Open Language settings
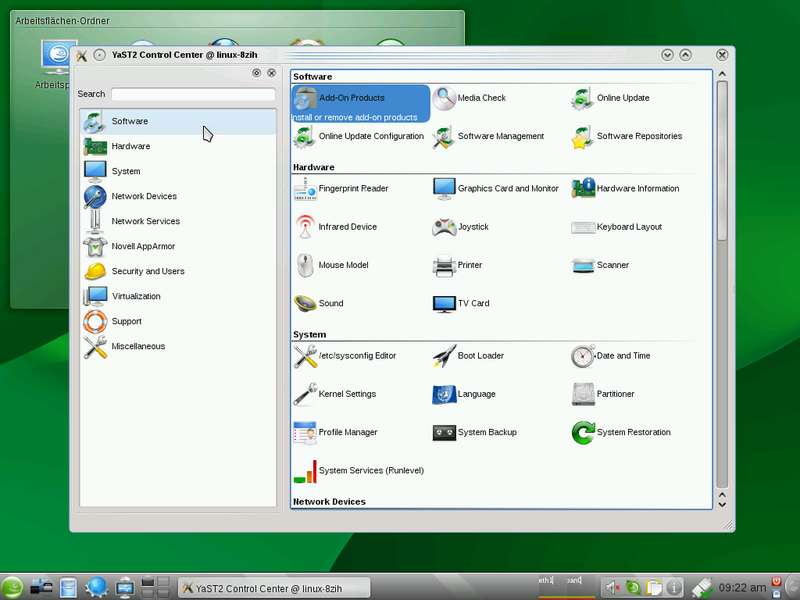 tap(464, 394)
